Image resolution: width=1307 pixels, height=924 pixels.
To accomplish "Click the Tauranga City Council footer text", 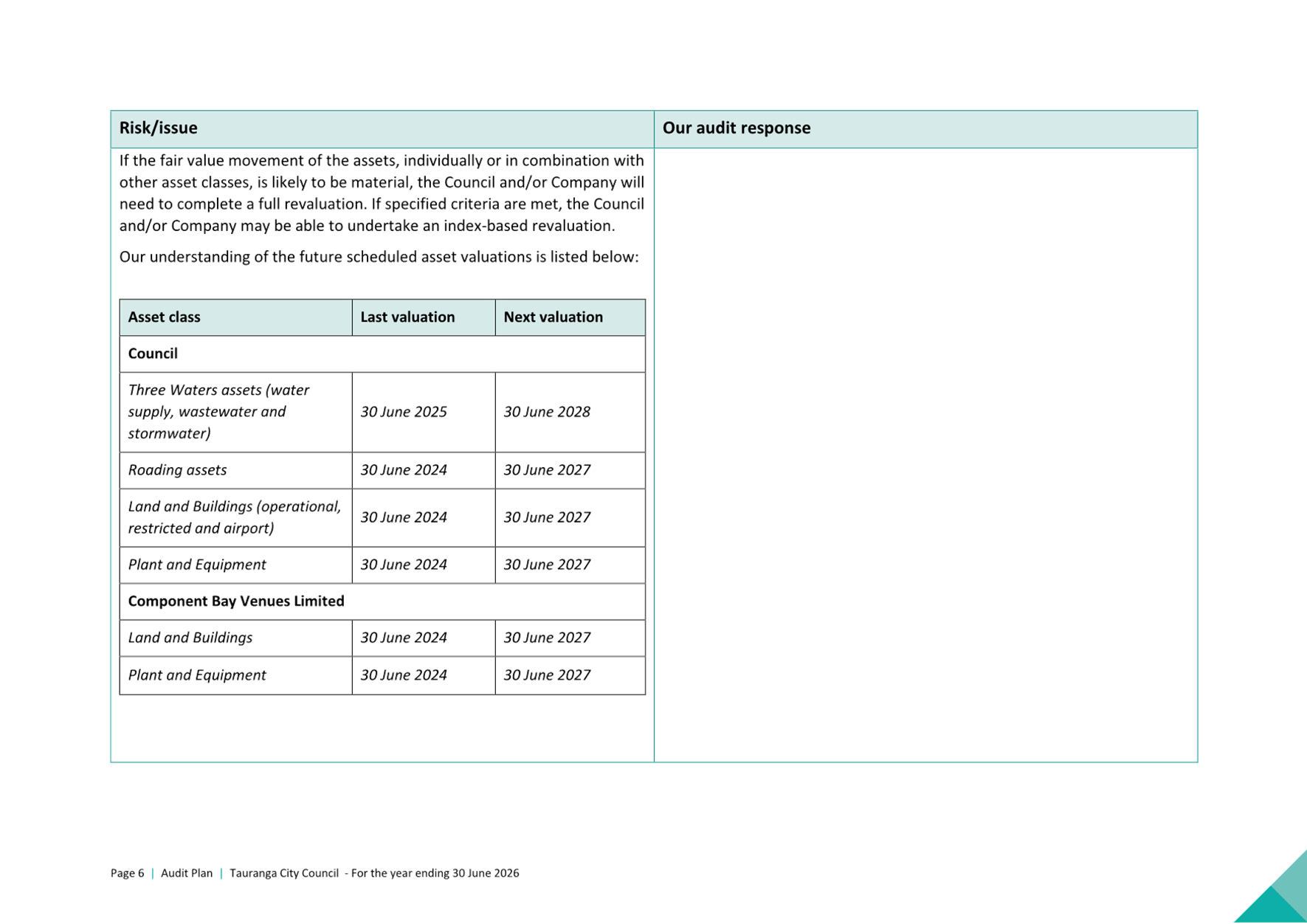I will (x=284, y=873).
